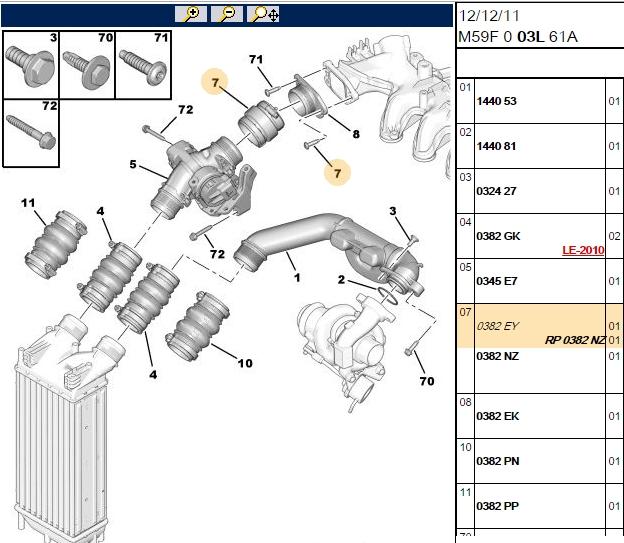
Task: Click diagram callout number 11
Action: tap(28, 203)
